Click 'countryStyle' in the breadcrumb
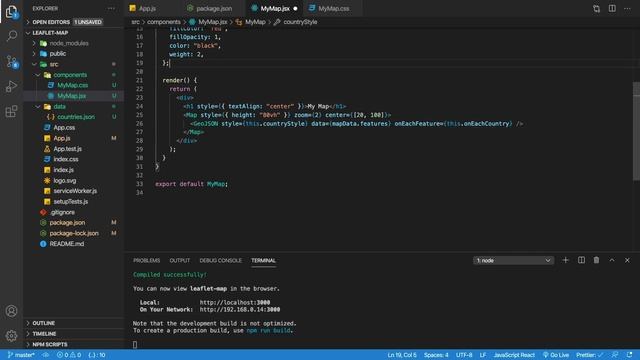This screenshot has width=640, height=360. (x=300, y=22)
